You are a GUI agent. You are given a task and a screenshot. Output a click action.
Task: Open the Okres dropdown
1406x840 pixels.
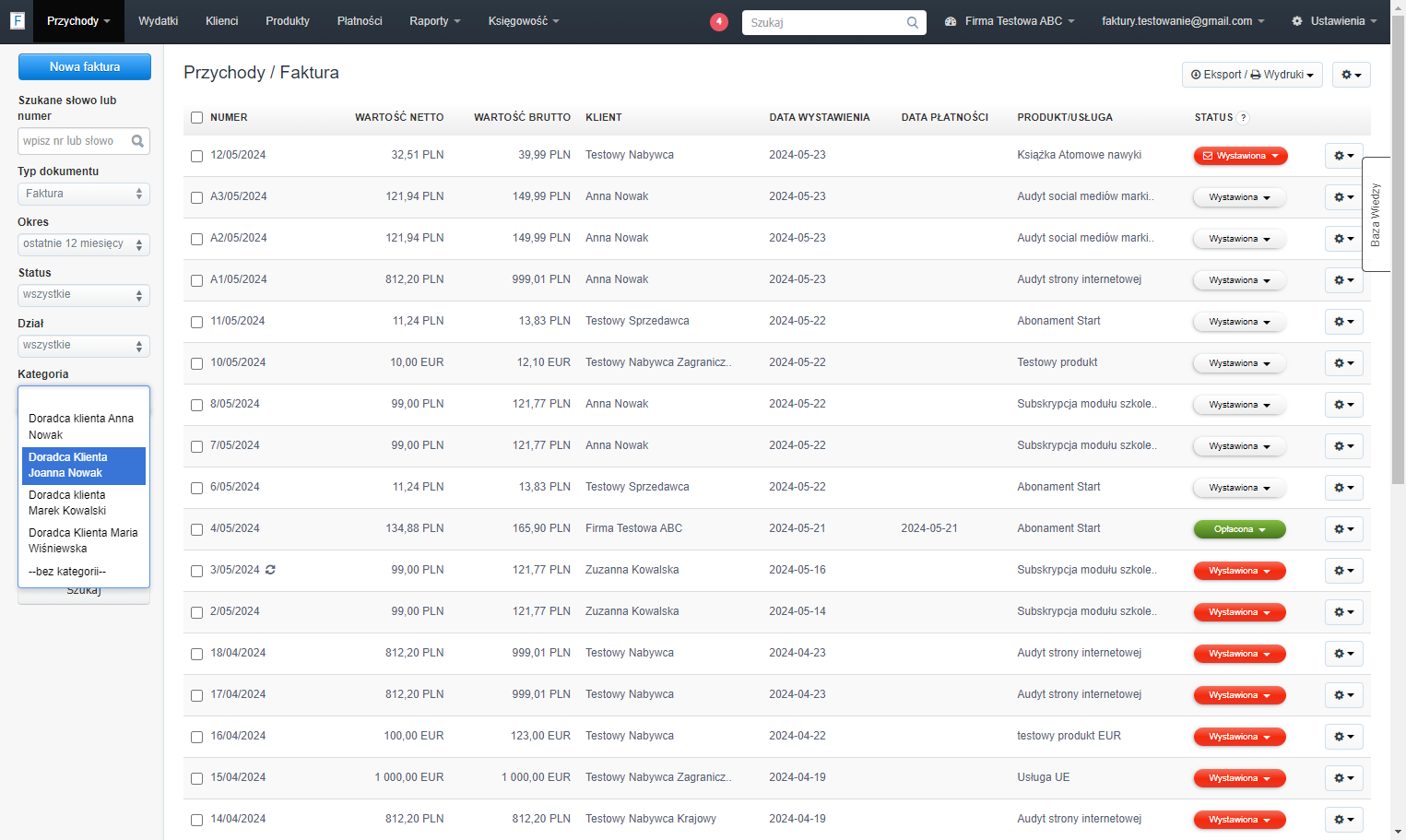pyautogui.click(x=84, y=244)
